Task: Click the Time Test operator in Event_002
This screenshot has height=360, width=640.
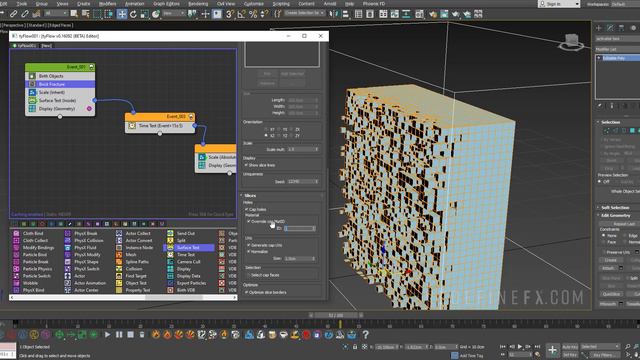Action: coord(160,126)
